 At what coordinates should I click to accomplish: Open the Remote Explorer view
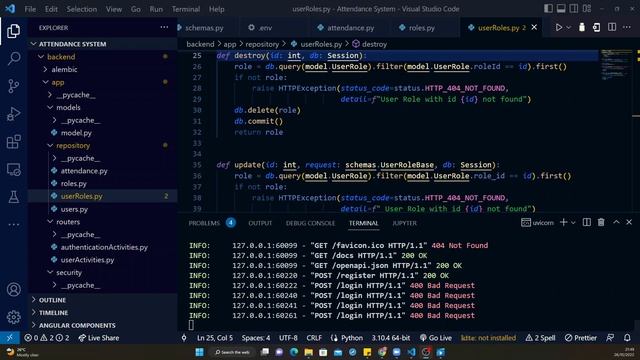pyautogui.click(x=13, y=169)
